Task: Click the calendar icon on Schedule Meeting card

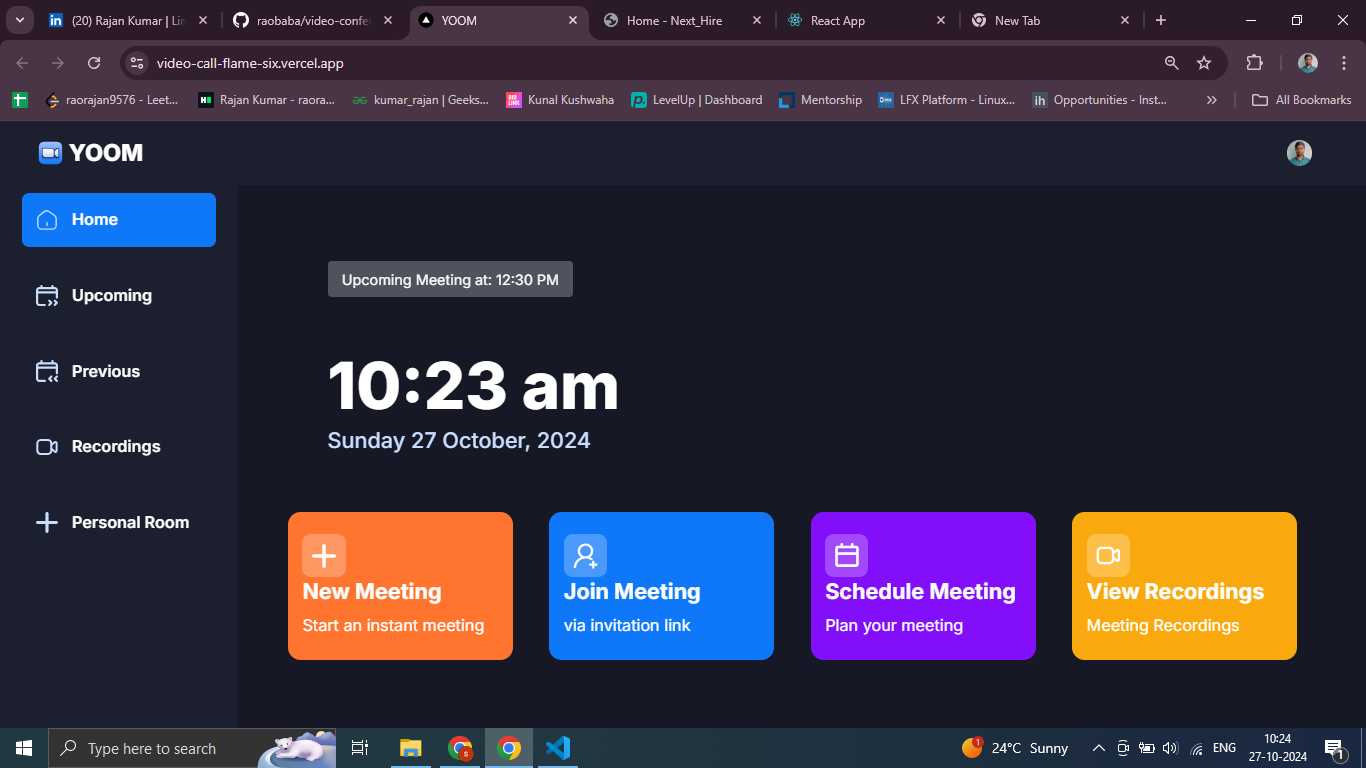Action: pyautogui.click(x=846, y=556)
